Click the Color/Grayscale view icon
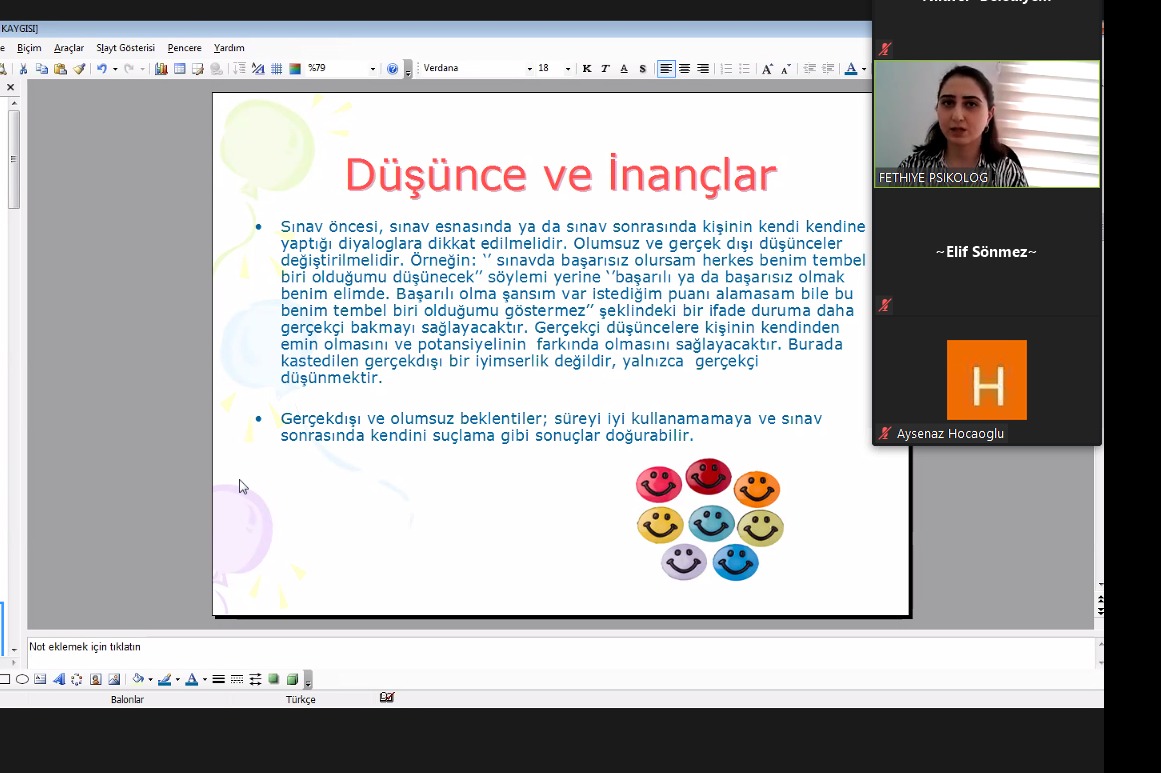1161x773 pixels. coord(295,69)
